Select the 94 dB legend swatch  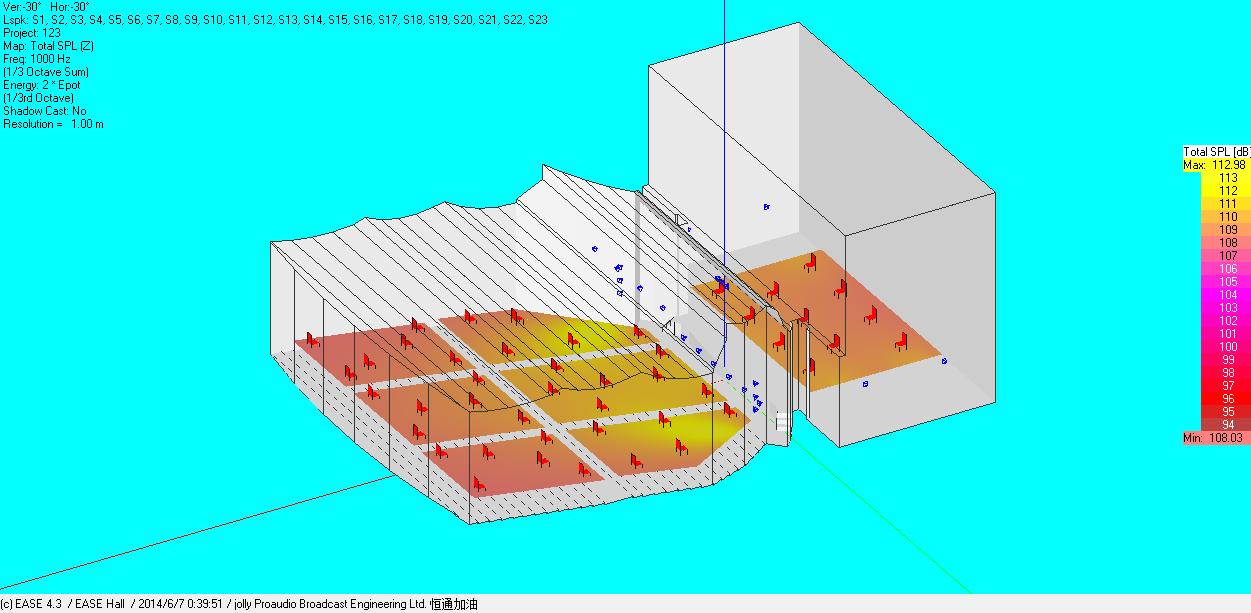point(1216,425)
